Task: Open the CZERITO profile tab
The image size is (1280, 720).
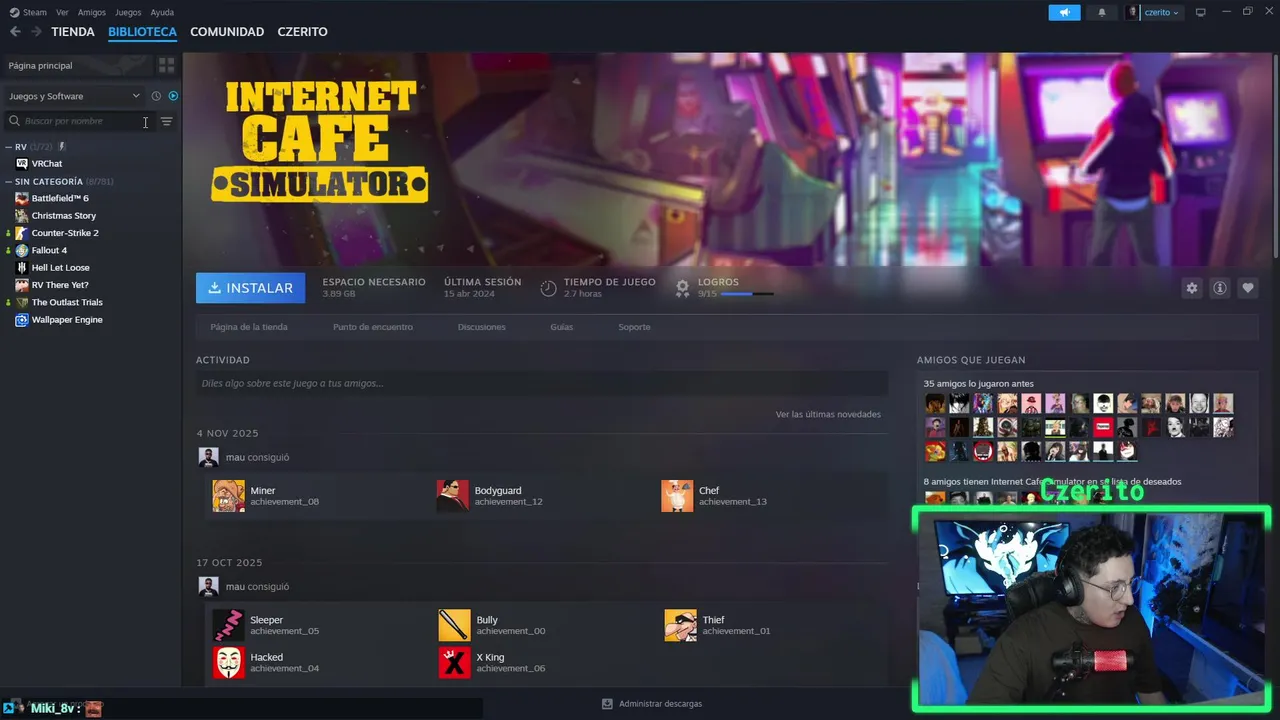Action: tap(302, 32)
